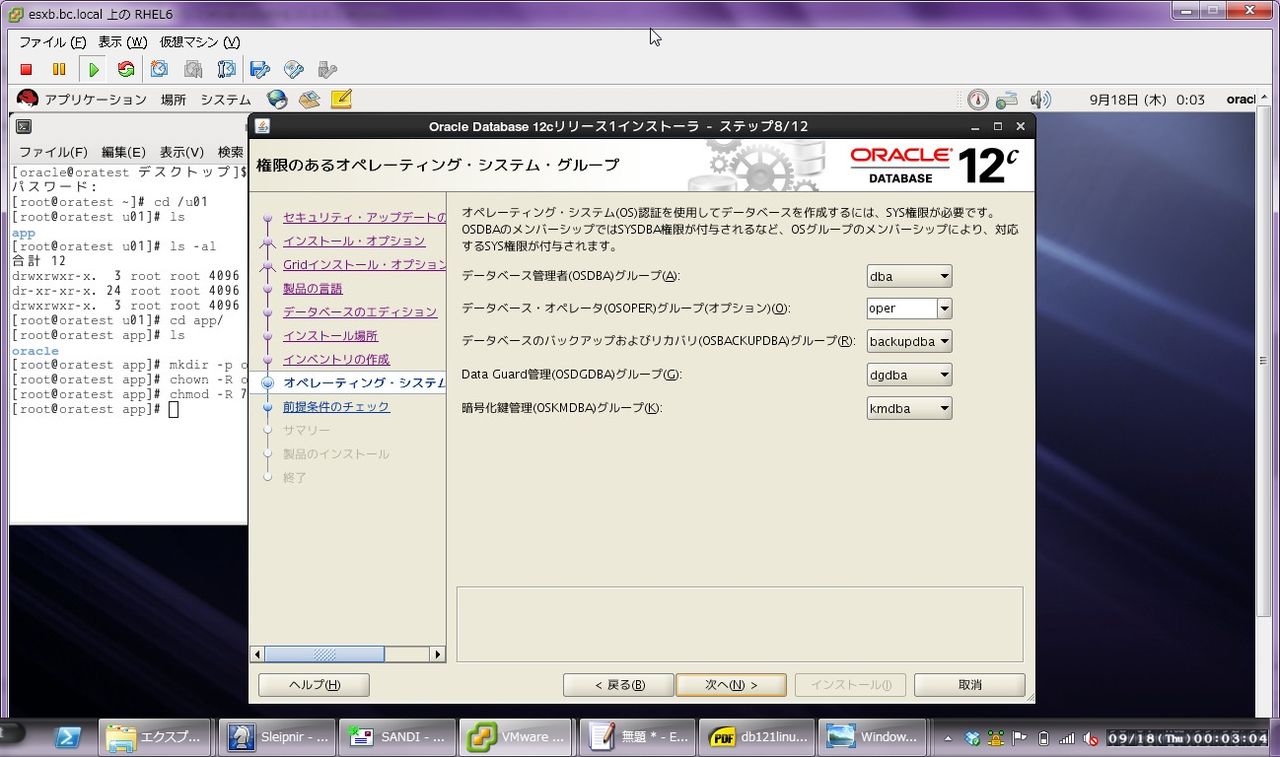
Task: Open the OSKMDBA dropdown showing kmdba
Action: [909, 408]
